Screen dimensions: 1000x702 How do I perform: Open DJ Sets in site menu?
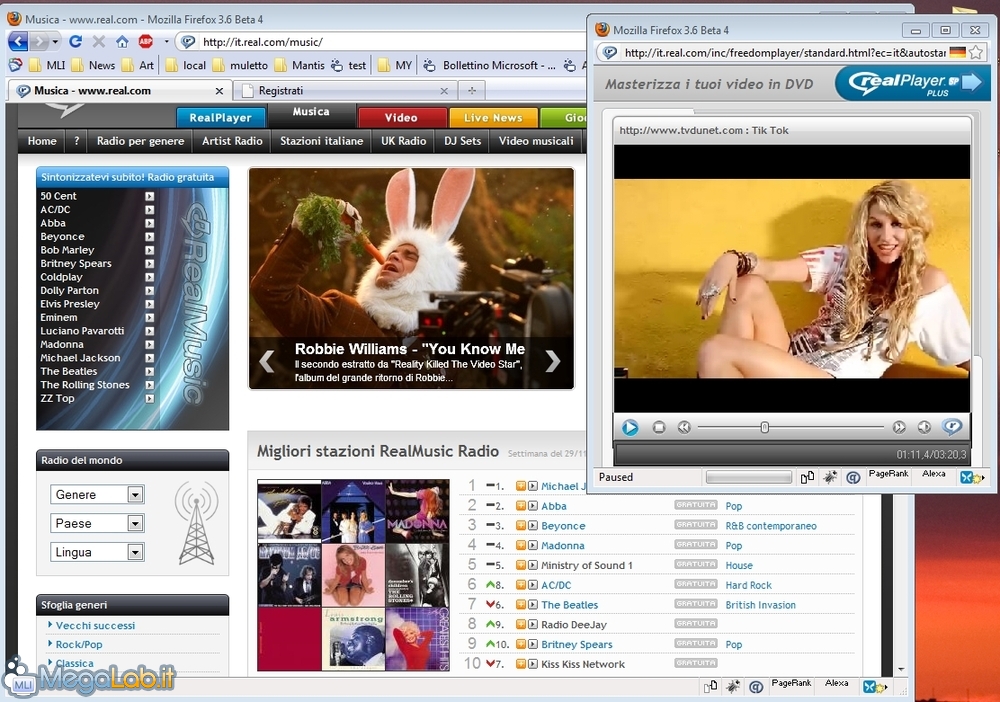462,141
